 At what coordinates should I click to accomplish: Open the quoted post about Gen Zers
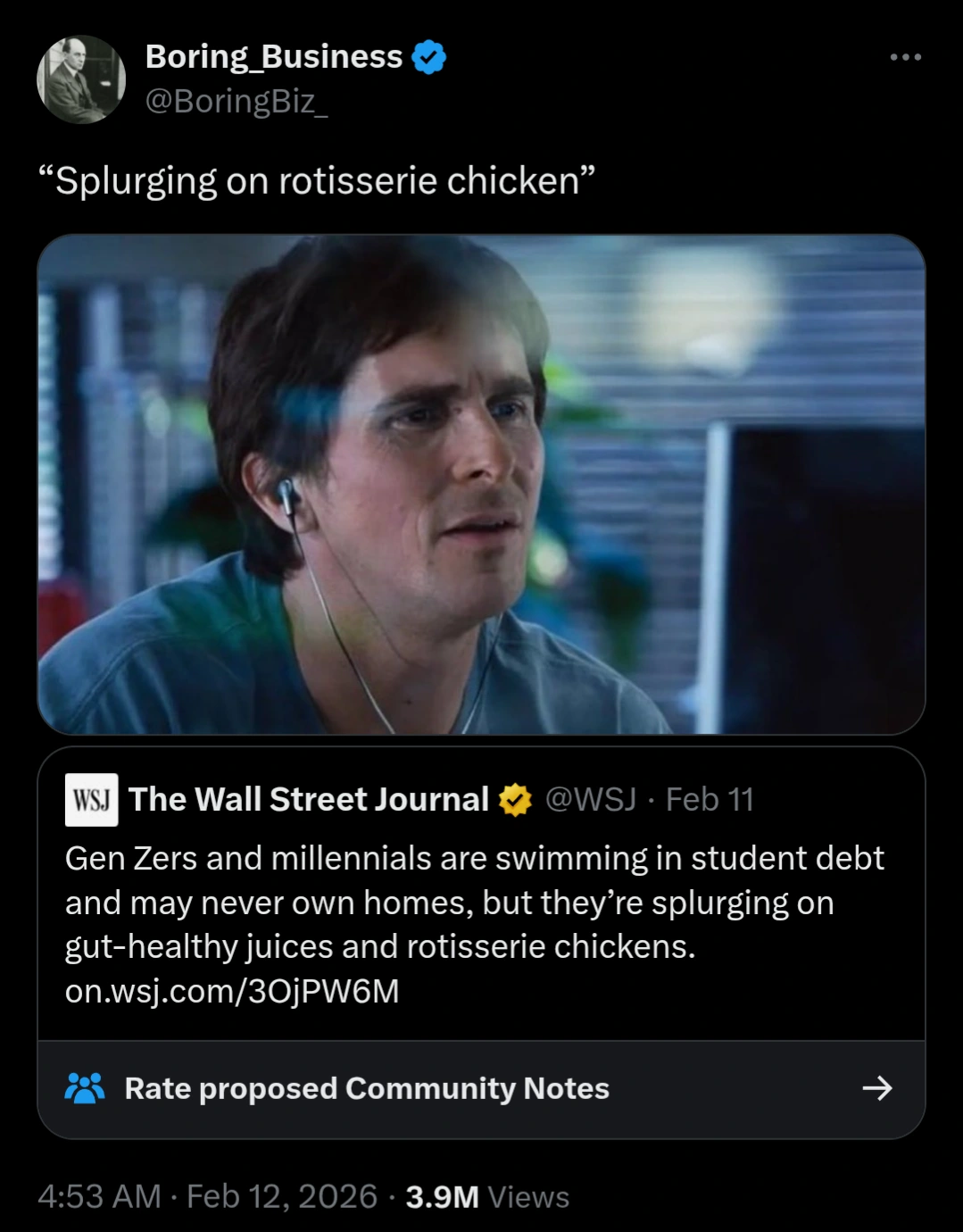[x=473, y=902]
